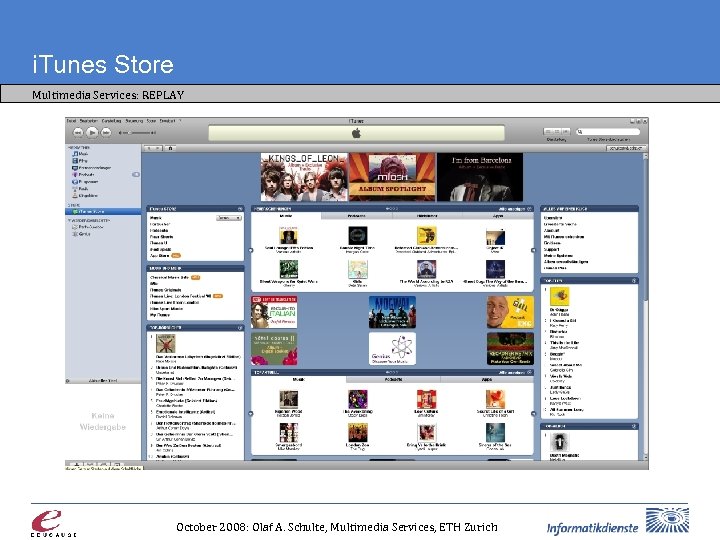Click the iTunes search field
The height and width of the screenshot is (540, 720).
point(608,132)
